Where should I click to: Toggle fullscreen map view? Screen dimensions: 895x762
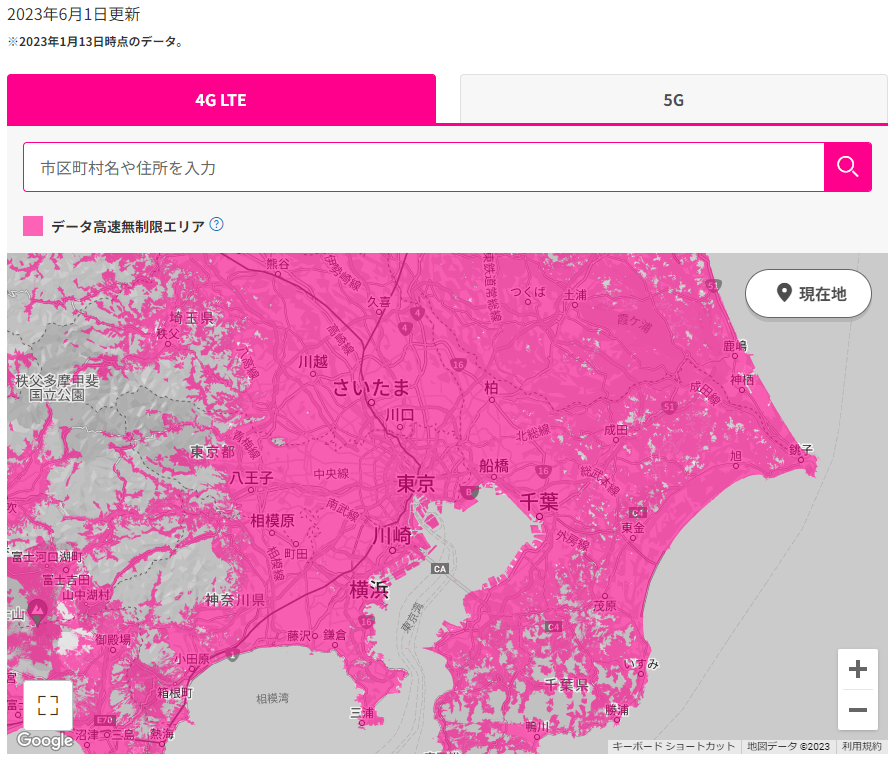pos(48,705)
